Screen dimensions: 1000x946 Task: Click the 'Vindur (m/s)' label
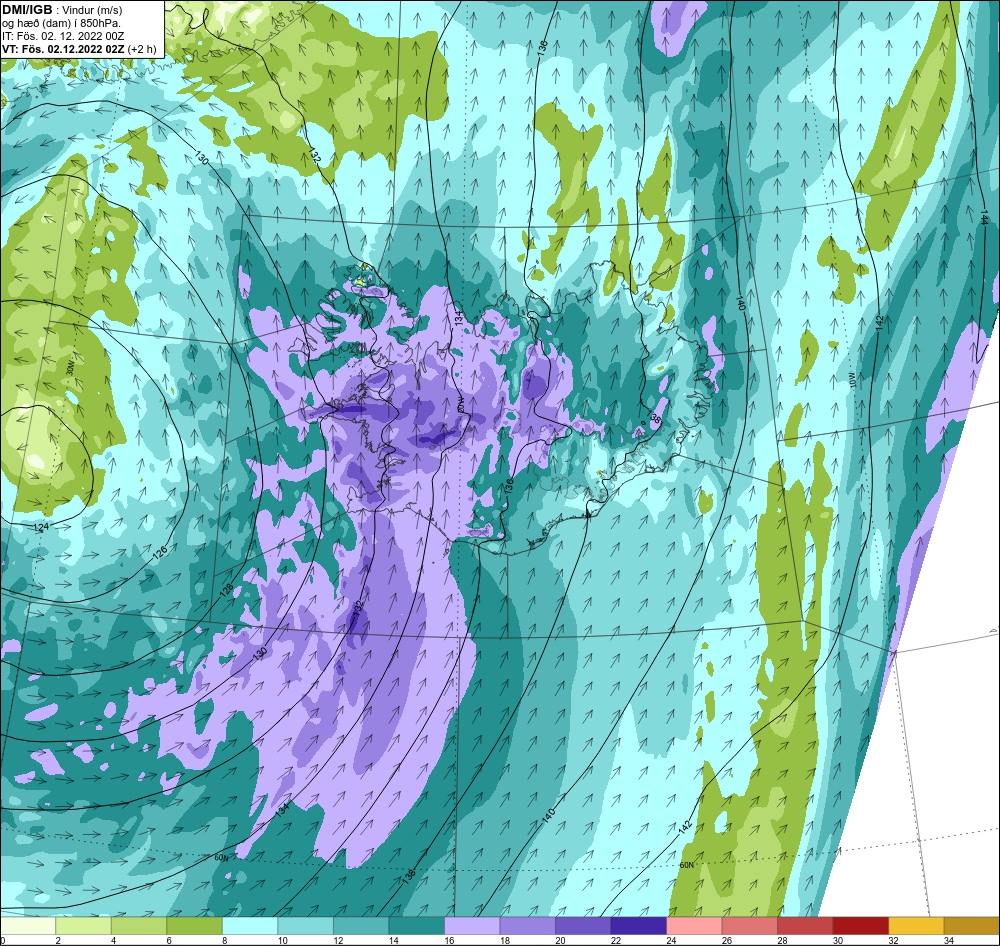[94, 10]
